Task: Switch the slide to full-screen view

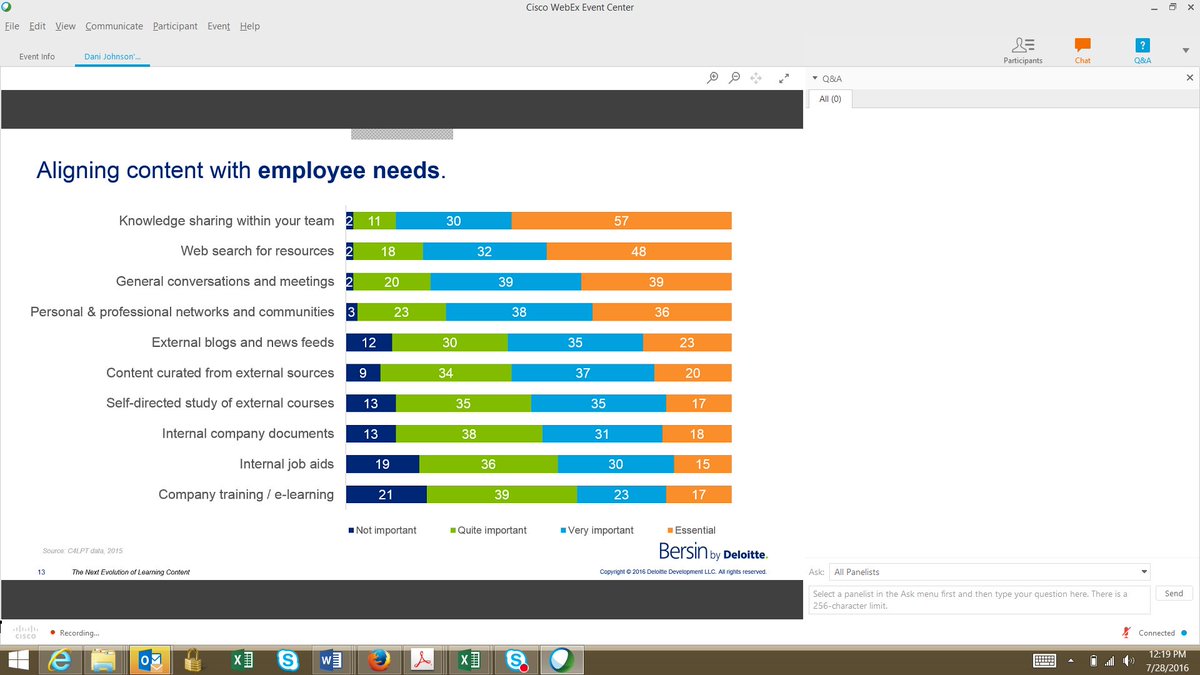Action: tap(784, 78)
